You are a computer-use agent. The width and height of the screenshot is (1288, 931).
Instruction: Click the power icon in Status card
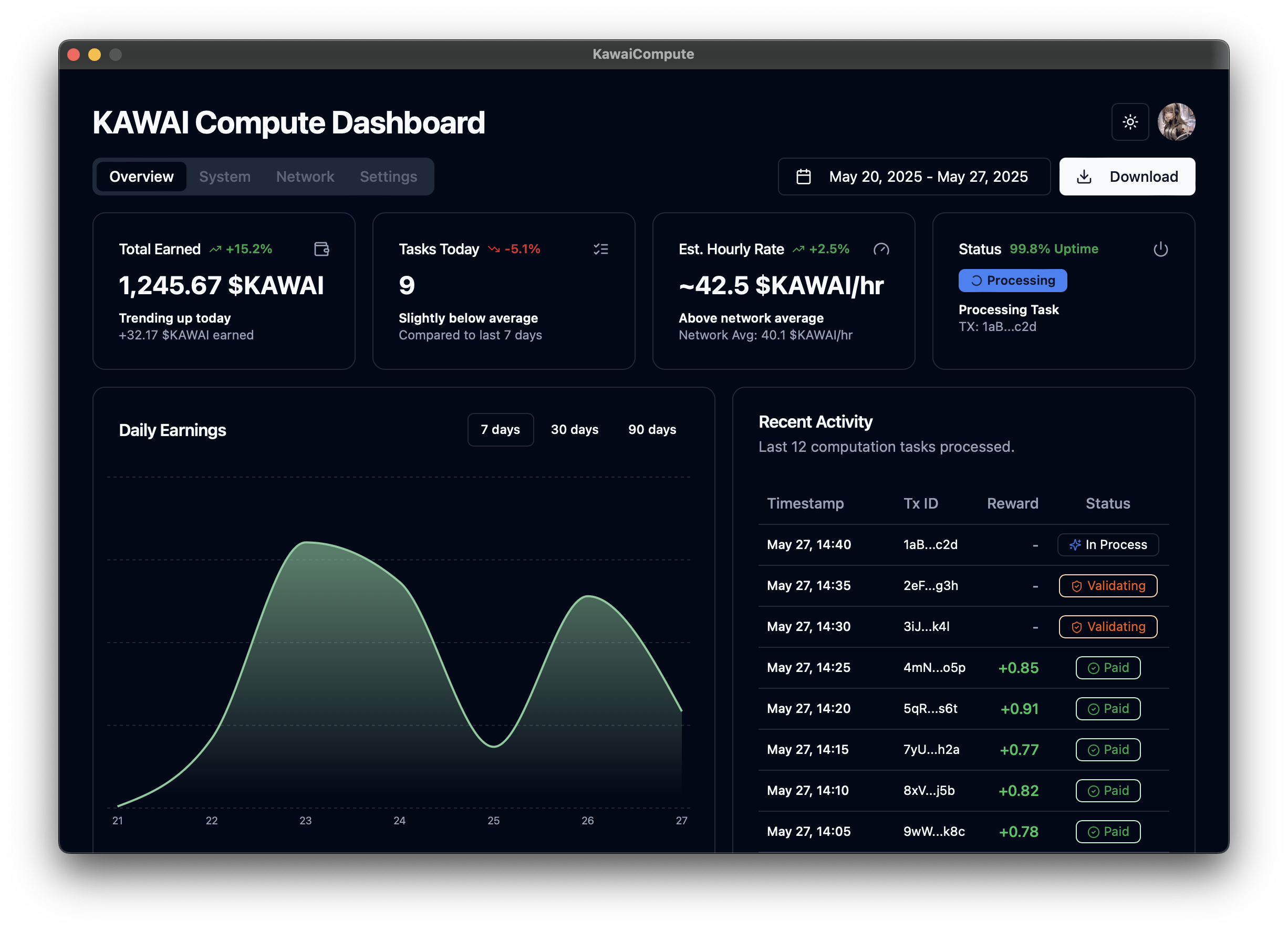pyautogui.click(x=1160, y=249)
